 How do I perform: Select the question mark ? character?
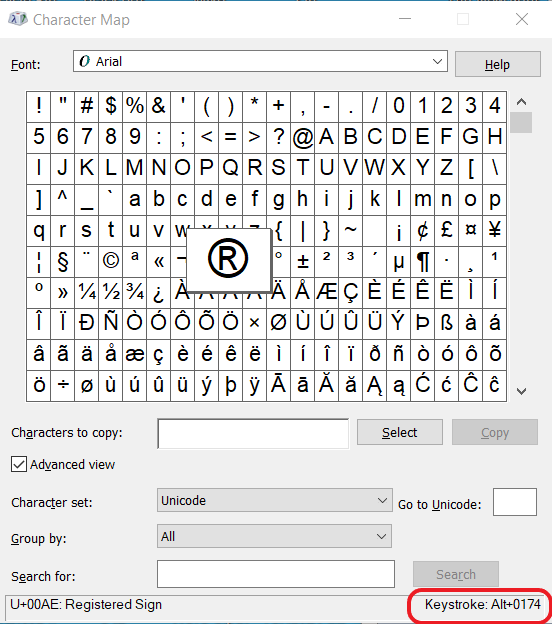279,137
